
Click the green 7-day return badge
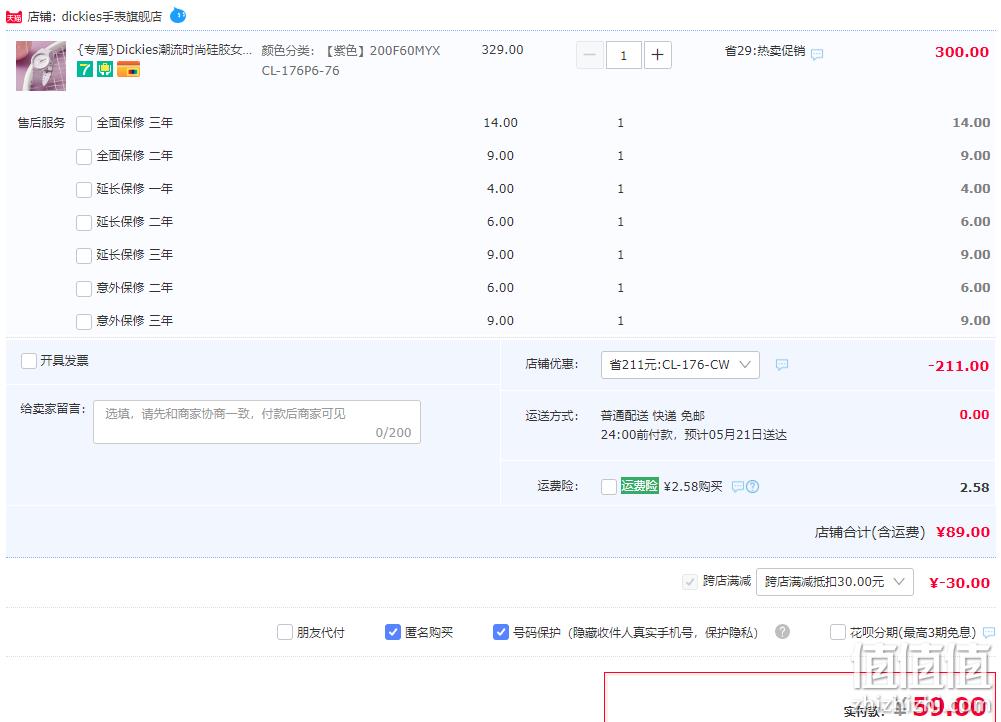pyautogui.click(x=85, y=69)
